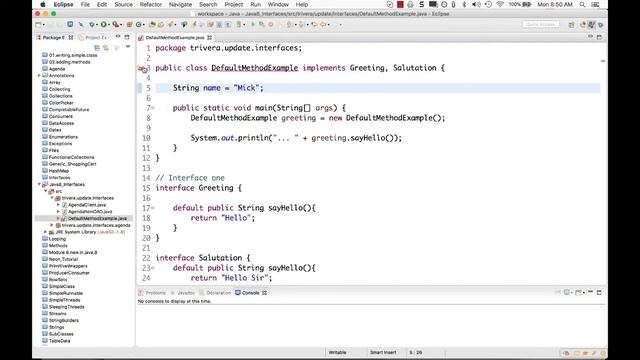Click the Next Annotation arrow icon
The height and width of the screenshot is (360, 640).
coord(289,24)
